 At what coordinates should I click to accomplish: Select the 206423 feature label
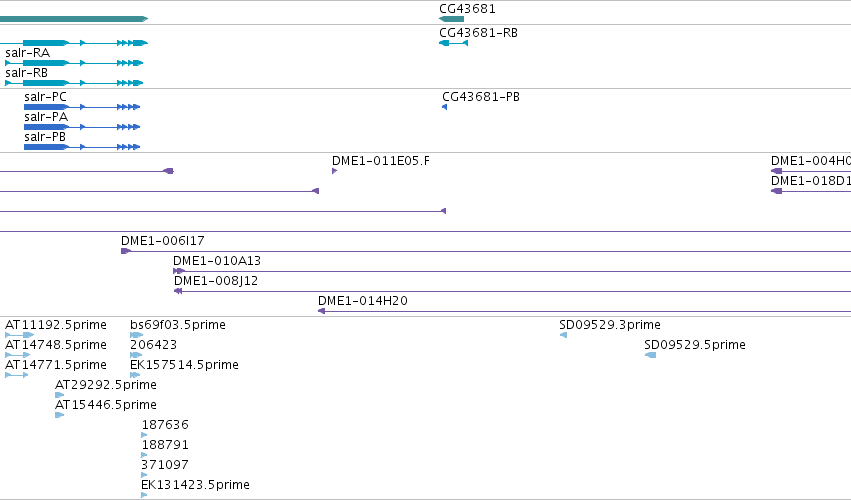tap(154, 345)
